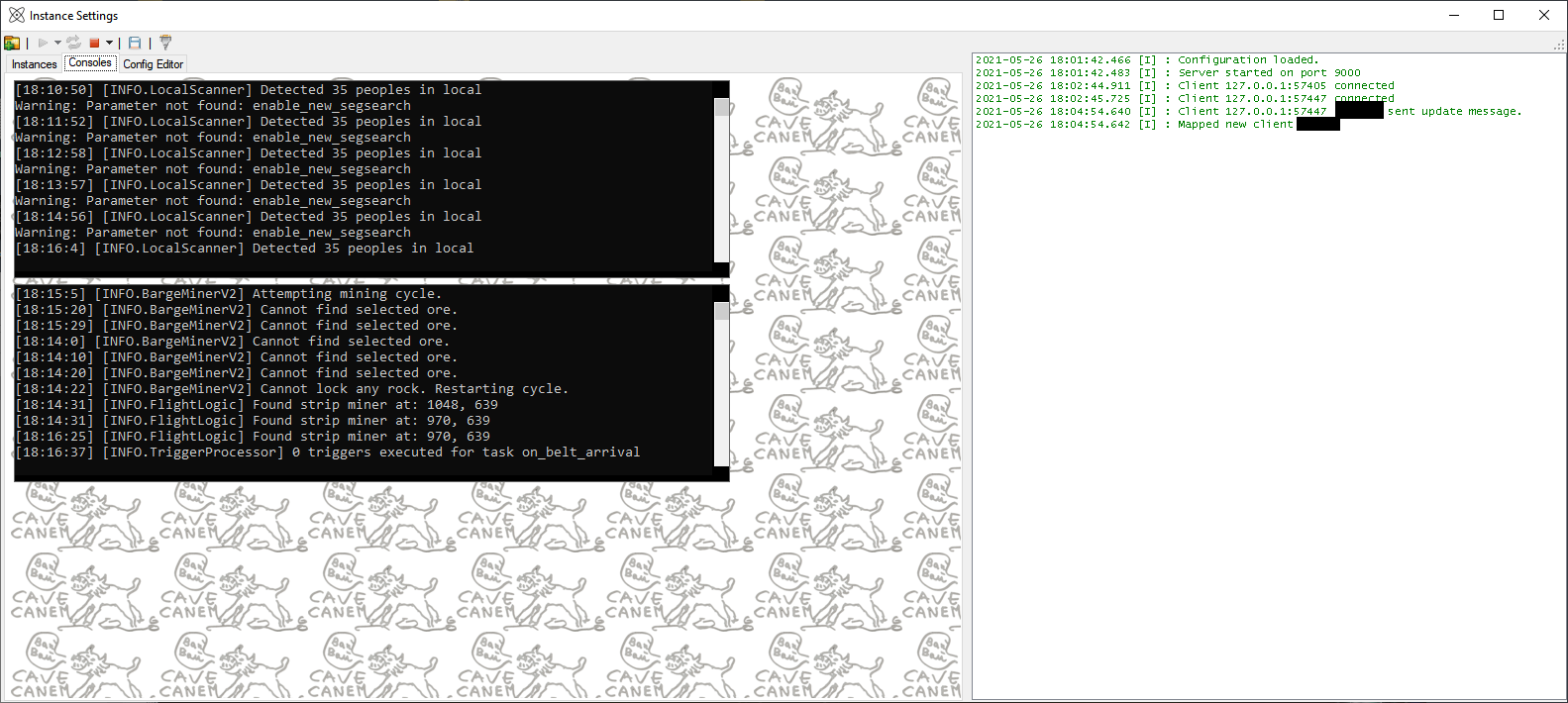Select the Consoles tab
This screenshot has height=703, width=1568.
(90, 62)
